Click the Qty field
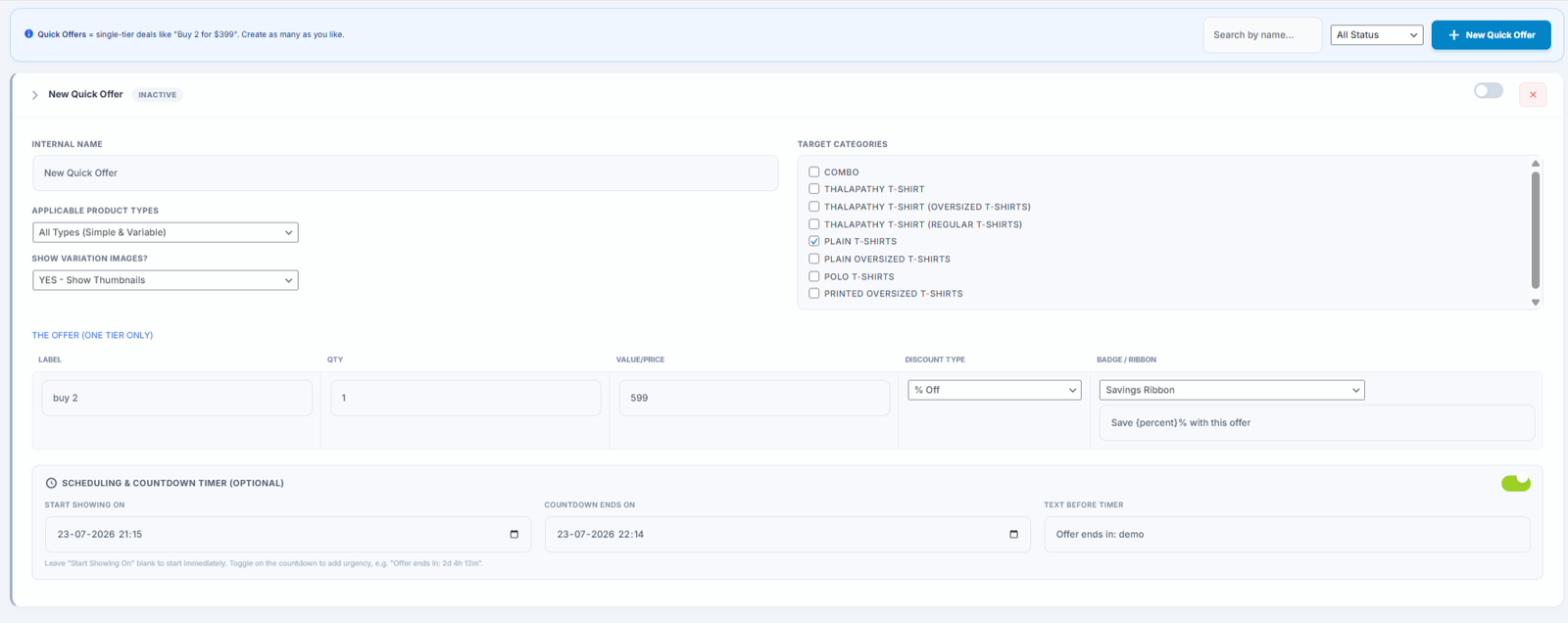The width and height of the screenshot is (1568, 623). click(x=465, y=398)
